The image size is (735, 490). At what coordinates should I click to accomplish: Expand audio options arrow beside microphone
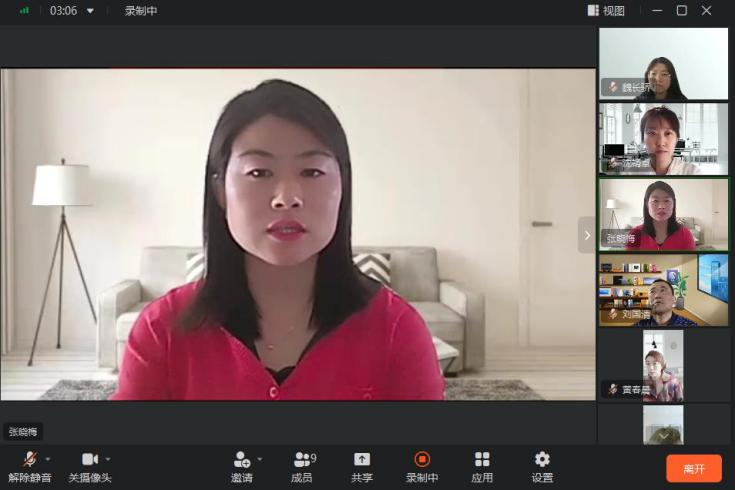[49, 459]
